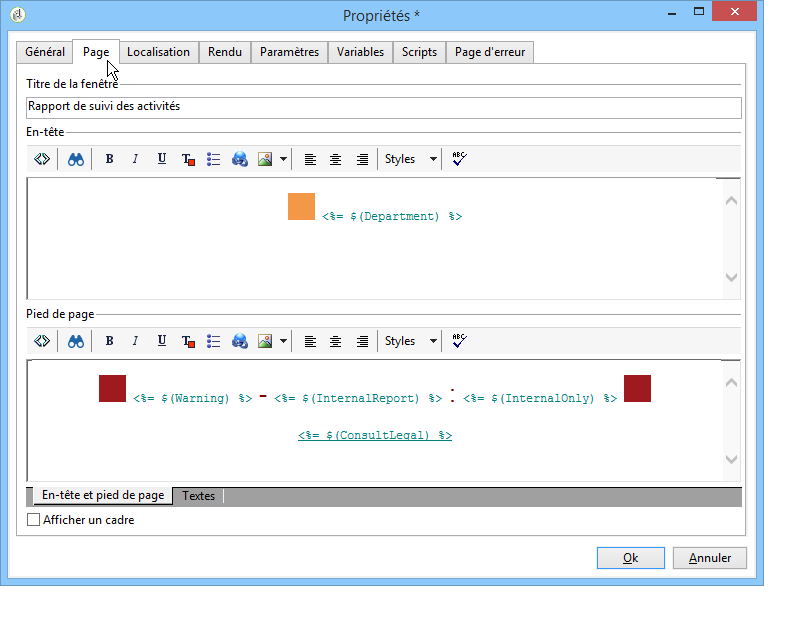The image size is (803, 625).
Task: Run spell check in Pied de page toolbar
Action: (x=459, y=341)
